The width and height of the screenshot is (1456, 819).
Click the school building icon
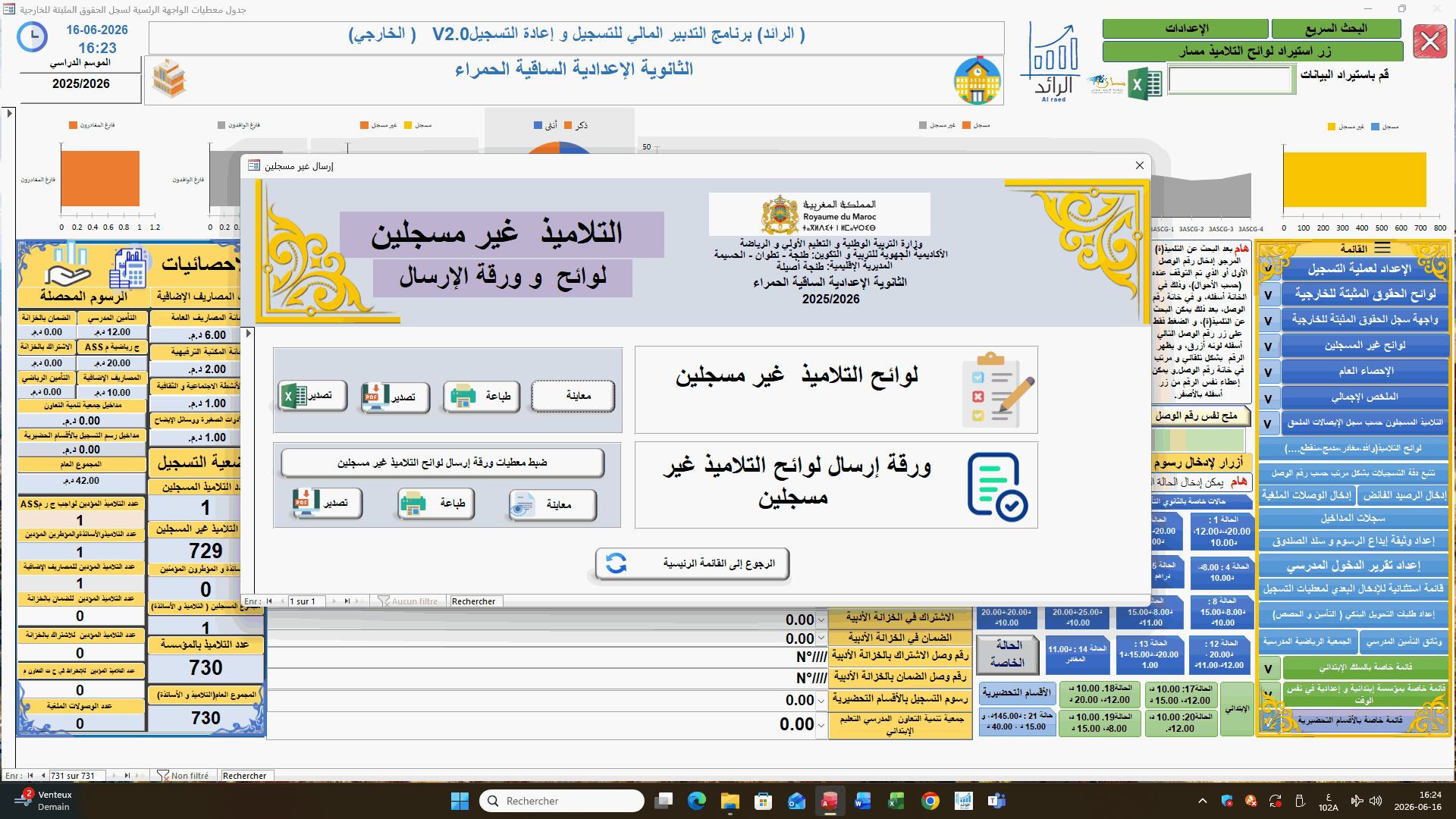[x=977, y=80]
